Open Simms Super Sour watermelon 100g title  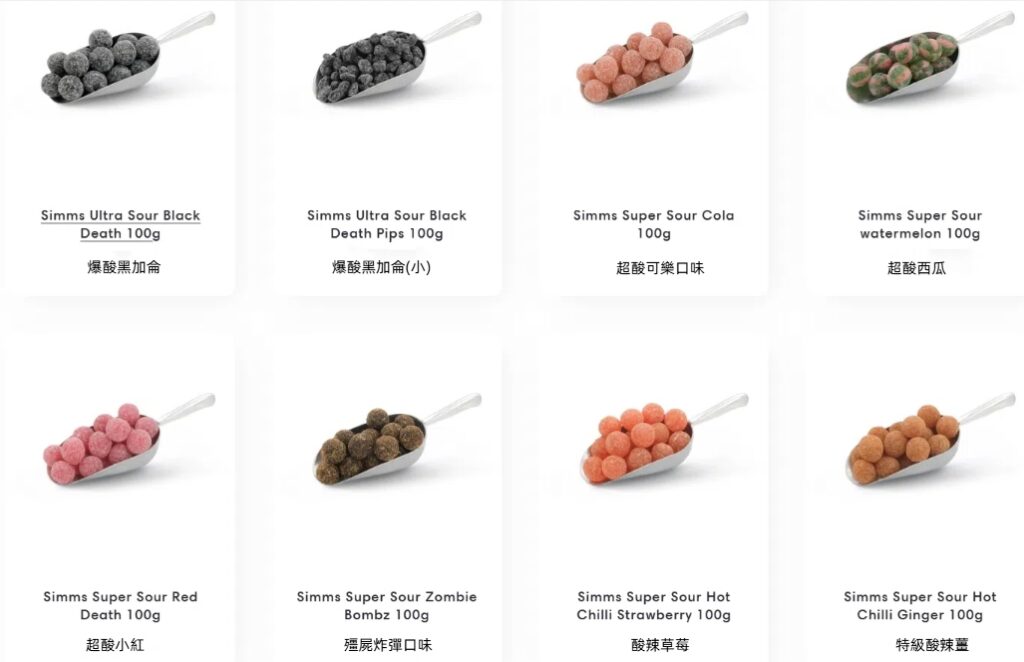click(x=920, y=224)
